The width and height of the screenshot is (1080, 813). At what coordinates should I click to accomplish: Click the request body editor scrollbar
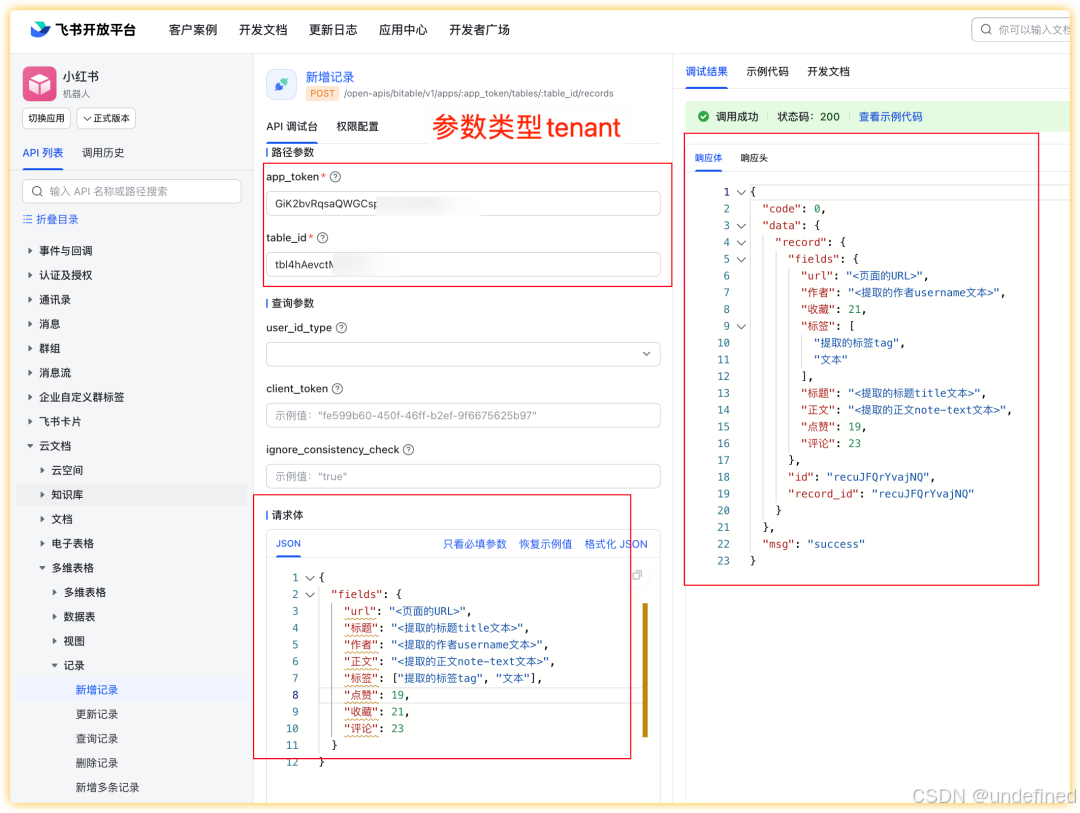645,670
